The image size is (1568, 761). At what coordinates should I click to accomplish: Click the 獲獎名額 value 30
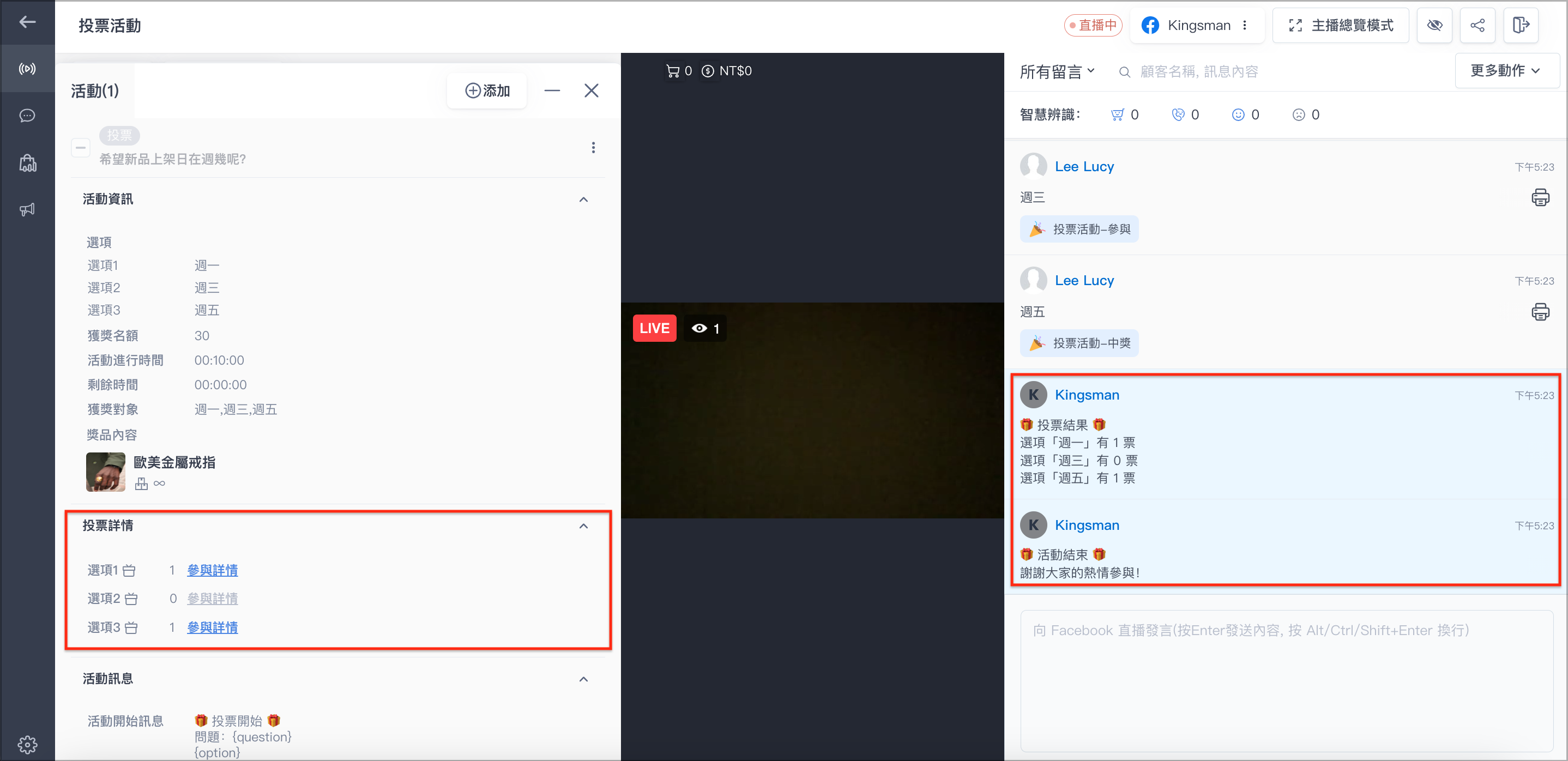(x=202, y=336)
